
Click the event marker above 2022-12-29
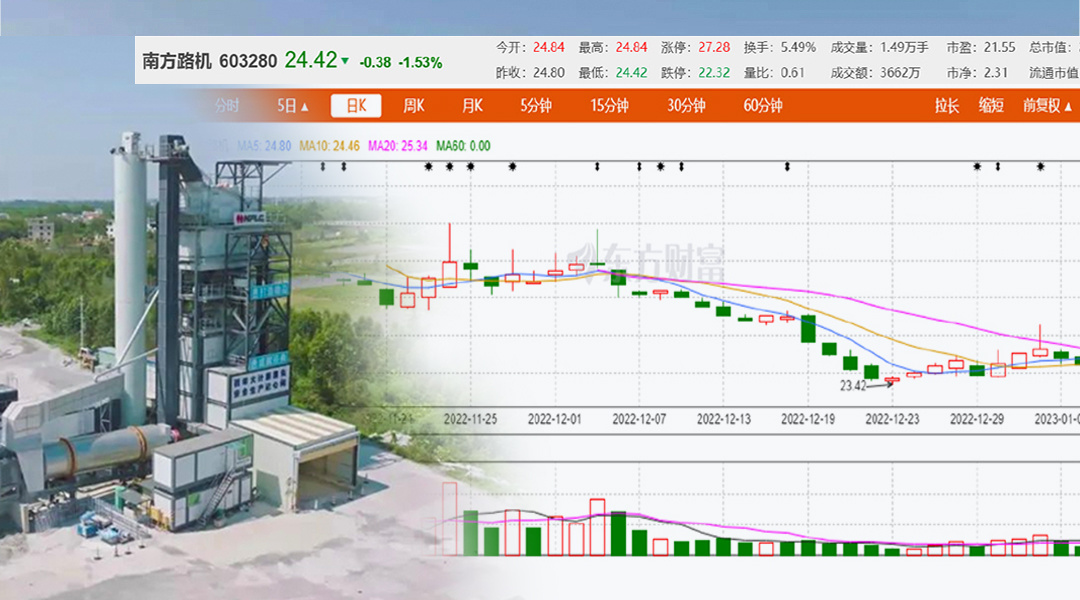click(x=977, y=167)
